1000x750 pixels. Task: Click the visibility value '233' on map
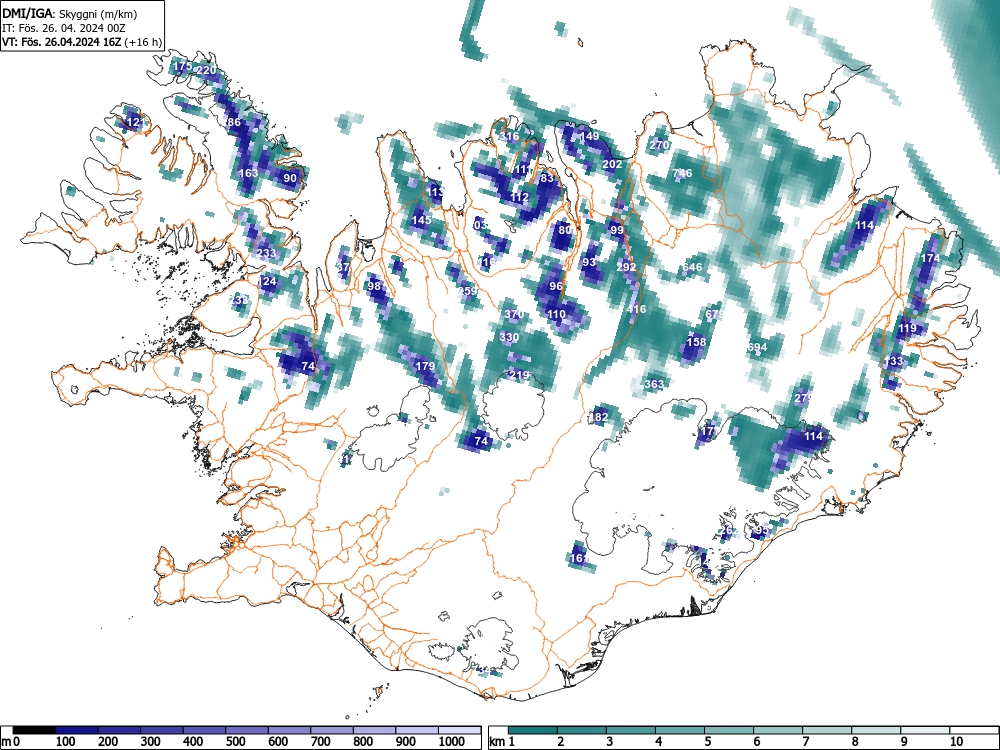pyautogui.click(x=266, y=253)
